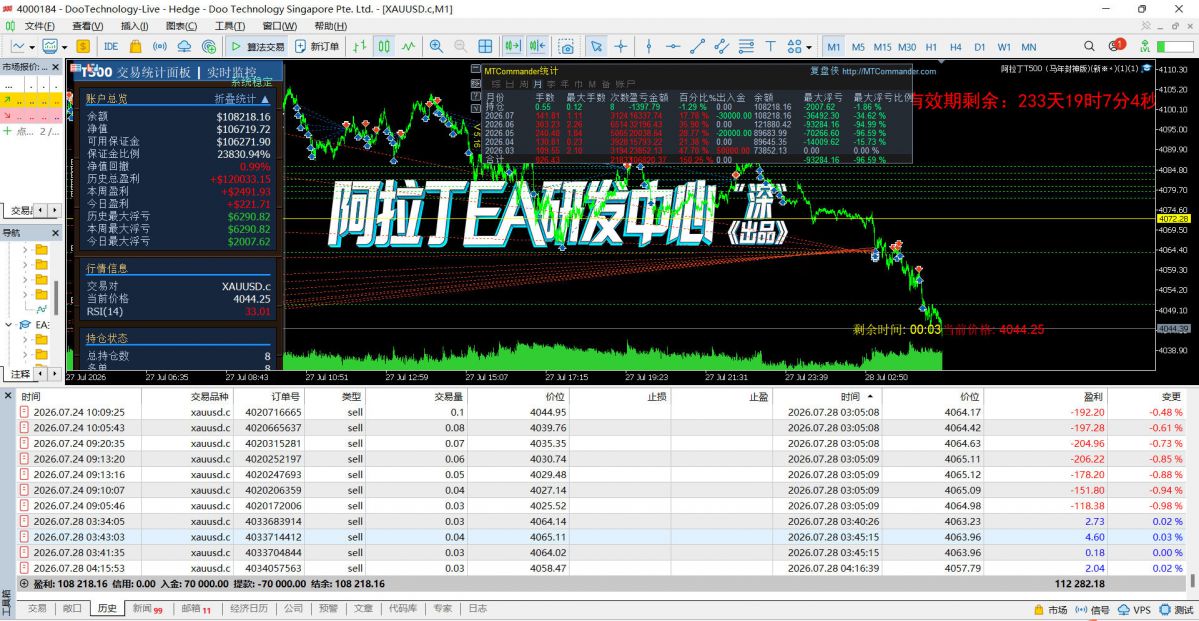Sort history by the 盈利 column header

point(1093,397)
